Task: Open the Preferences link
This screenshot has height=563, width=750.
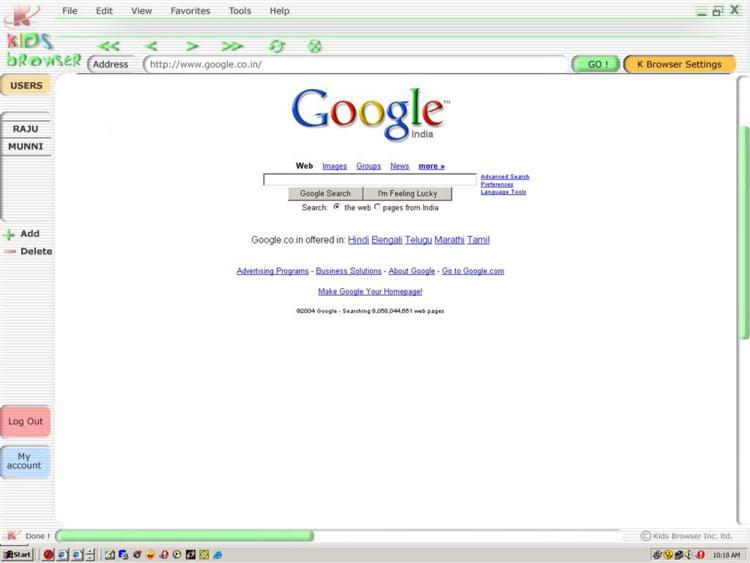Action: click(497, 184)
